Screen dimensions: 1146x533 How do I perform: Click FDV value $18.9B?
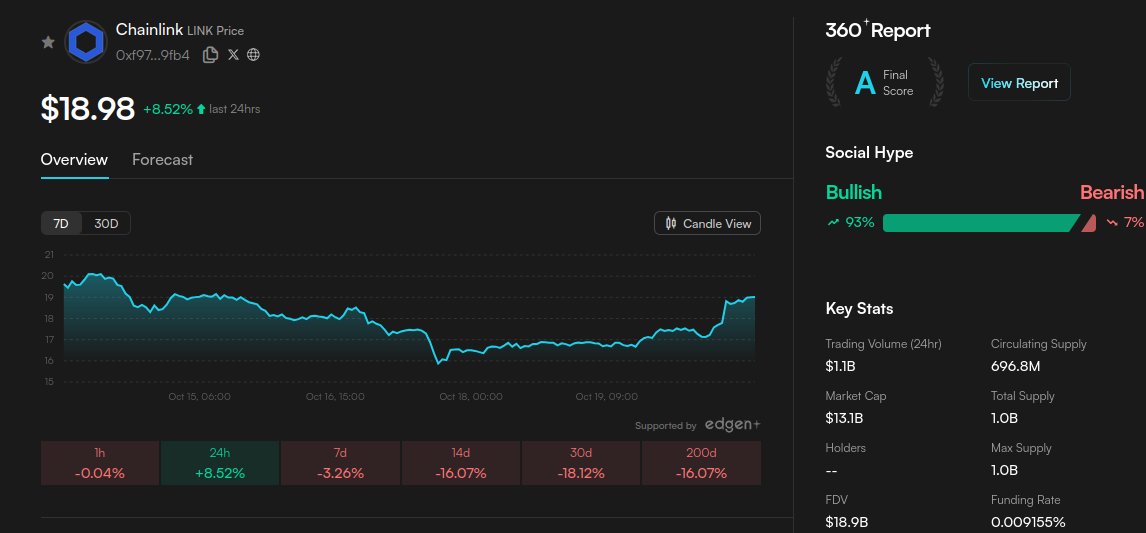coord(846,522)
